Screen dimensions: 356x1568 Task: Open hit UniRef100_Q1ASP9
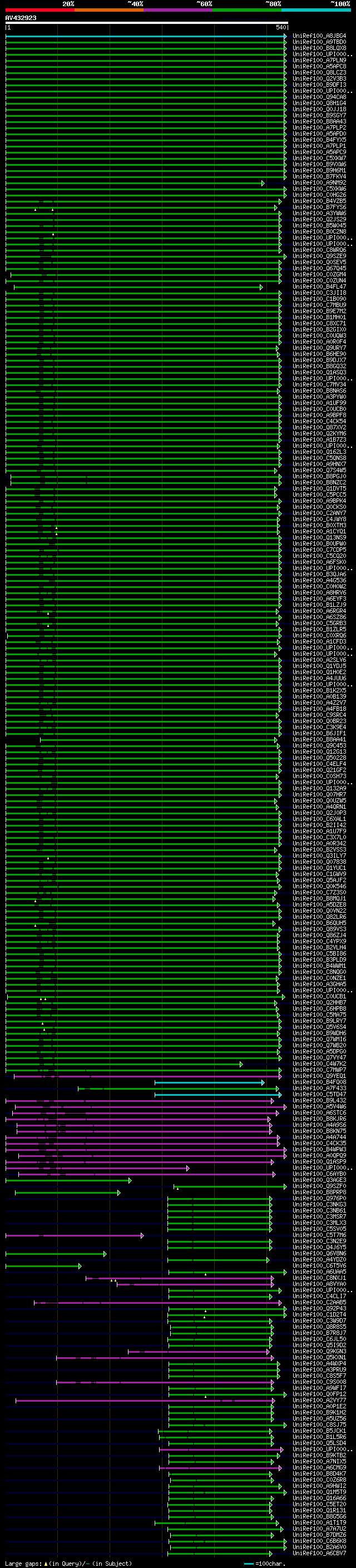pos(319,1161)
